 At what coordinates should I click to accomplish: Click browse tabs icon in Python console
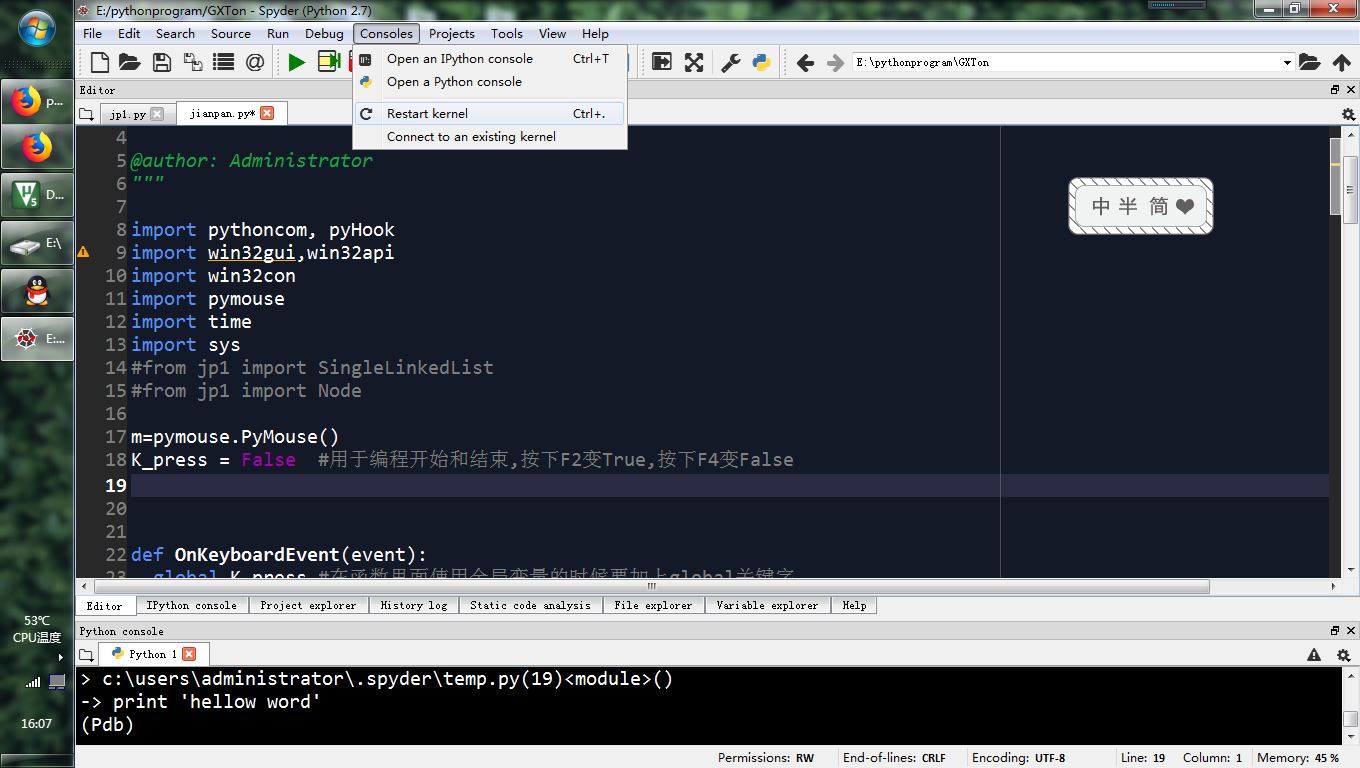[x=86, y=654]
